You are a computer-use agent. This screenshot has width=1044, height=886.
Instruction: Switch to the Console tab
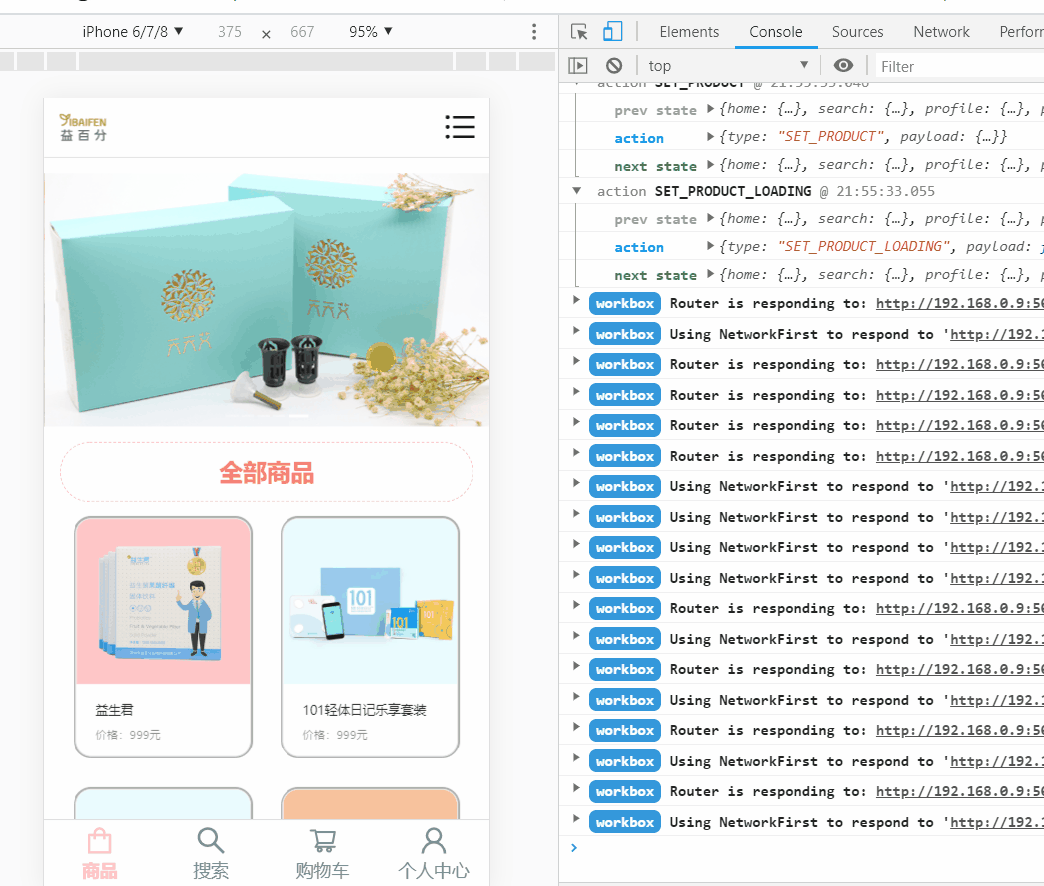tap(776, 32)
